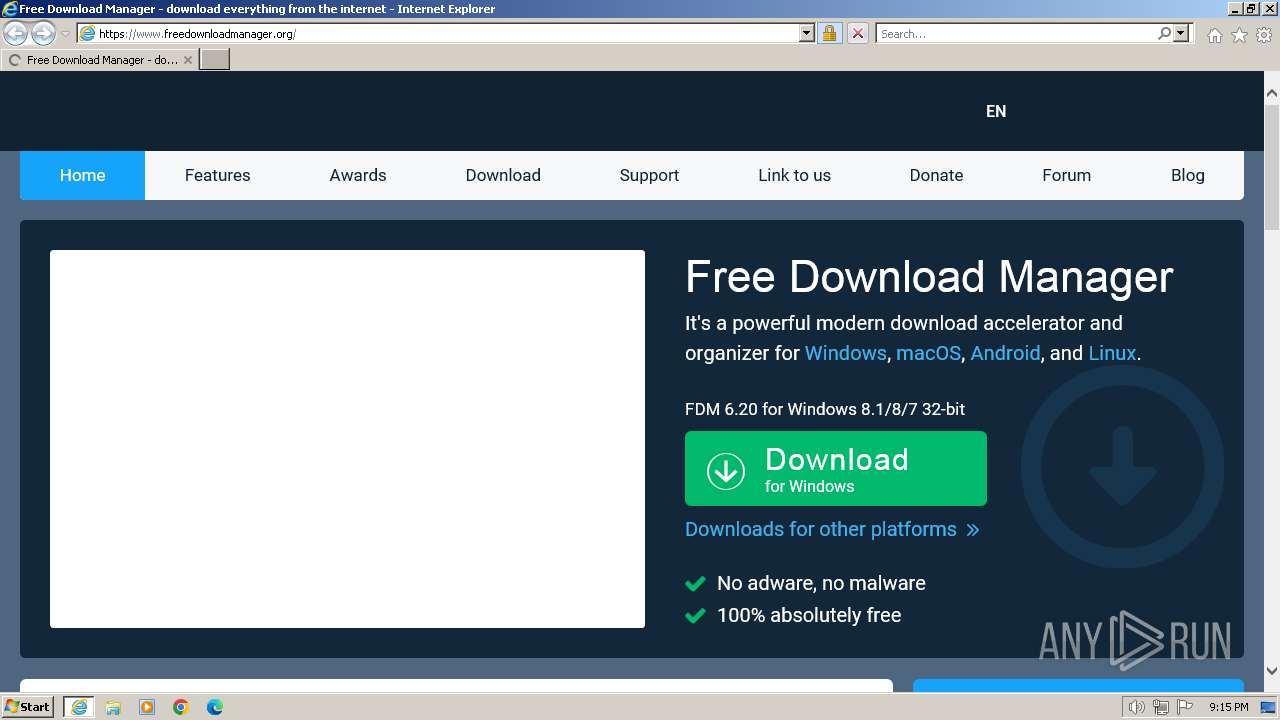Open the recent pages dropdown arrow

(x=66, y=34)
